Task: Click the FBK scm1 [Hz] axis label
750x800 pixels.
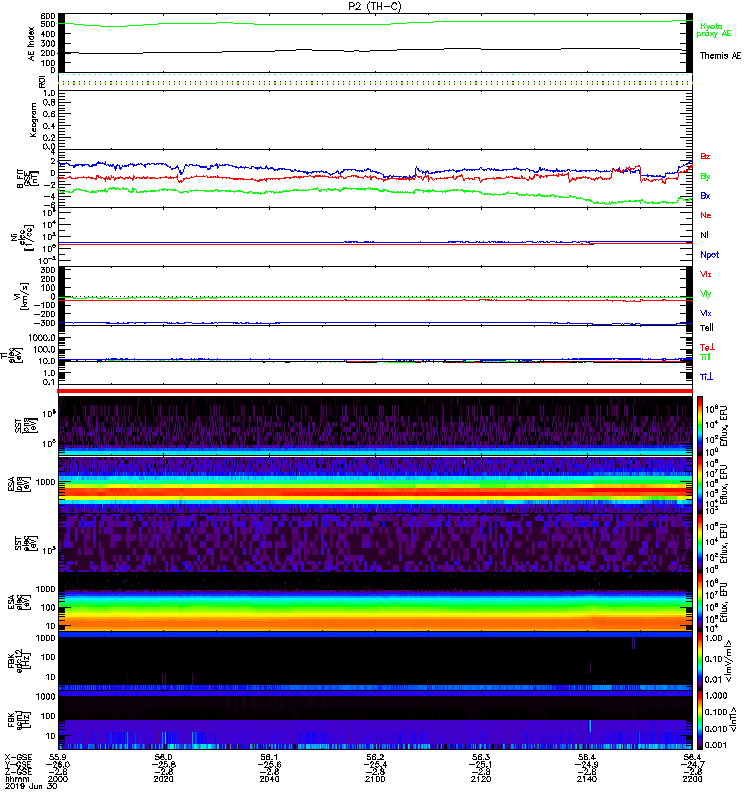Action: click(x=17, y=718)
